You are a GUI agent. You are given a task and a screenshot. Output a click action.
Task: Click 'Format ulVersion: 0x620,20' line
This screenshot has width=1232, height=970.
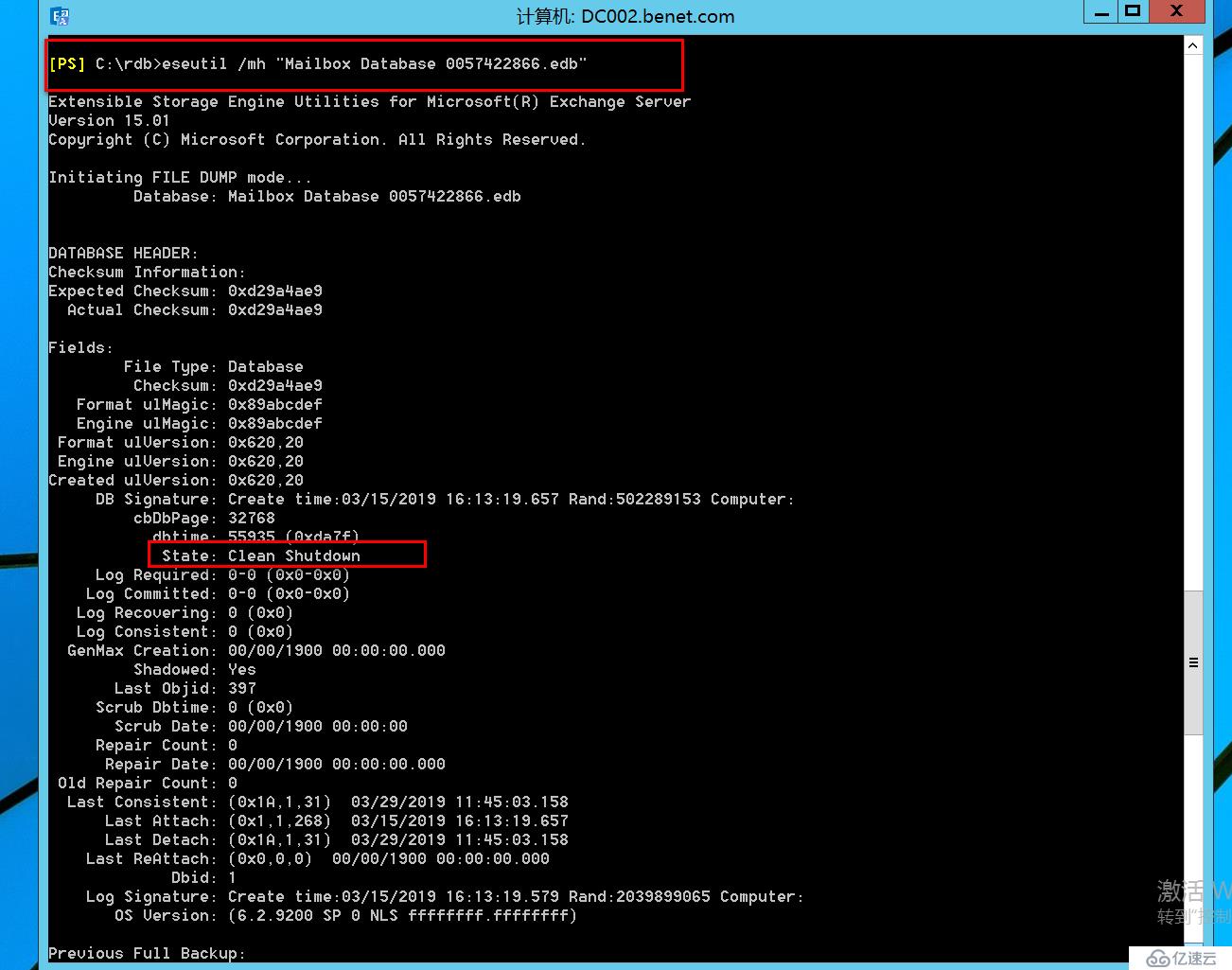click(x=180, y=442)
